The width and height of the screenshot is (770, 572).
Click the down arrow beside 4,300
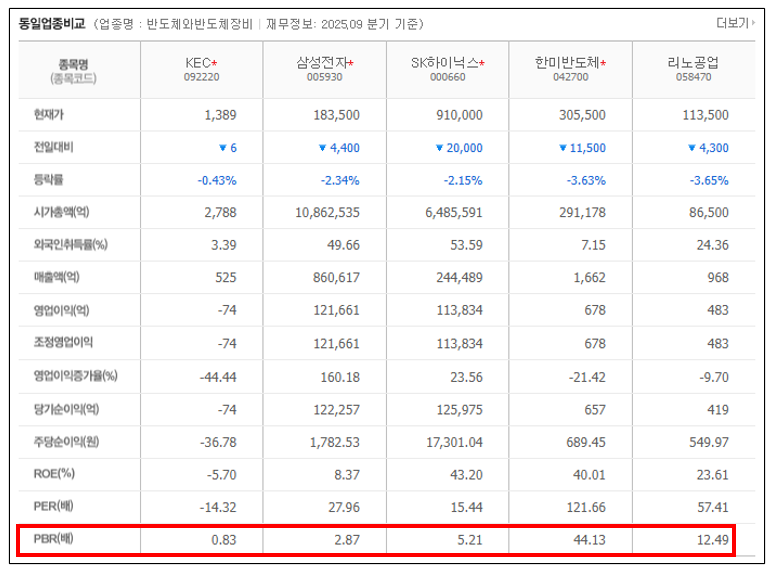[691, 148]
